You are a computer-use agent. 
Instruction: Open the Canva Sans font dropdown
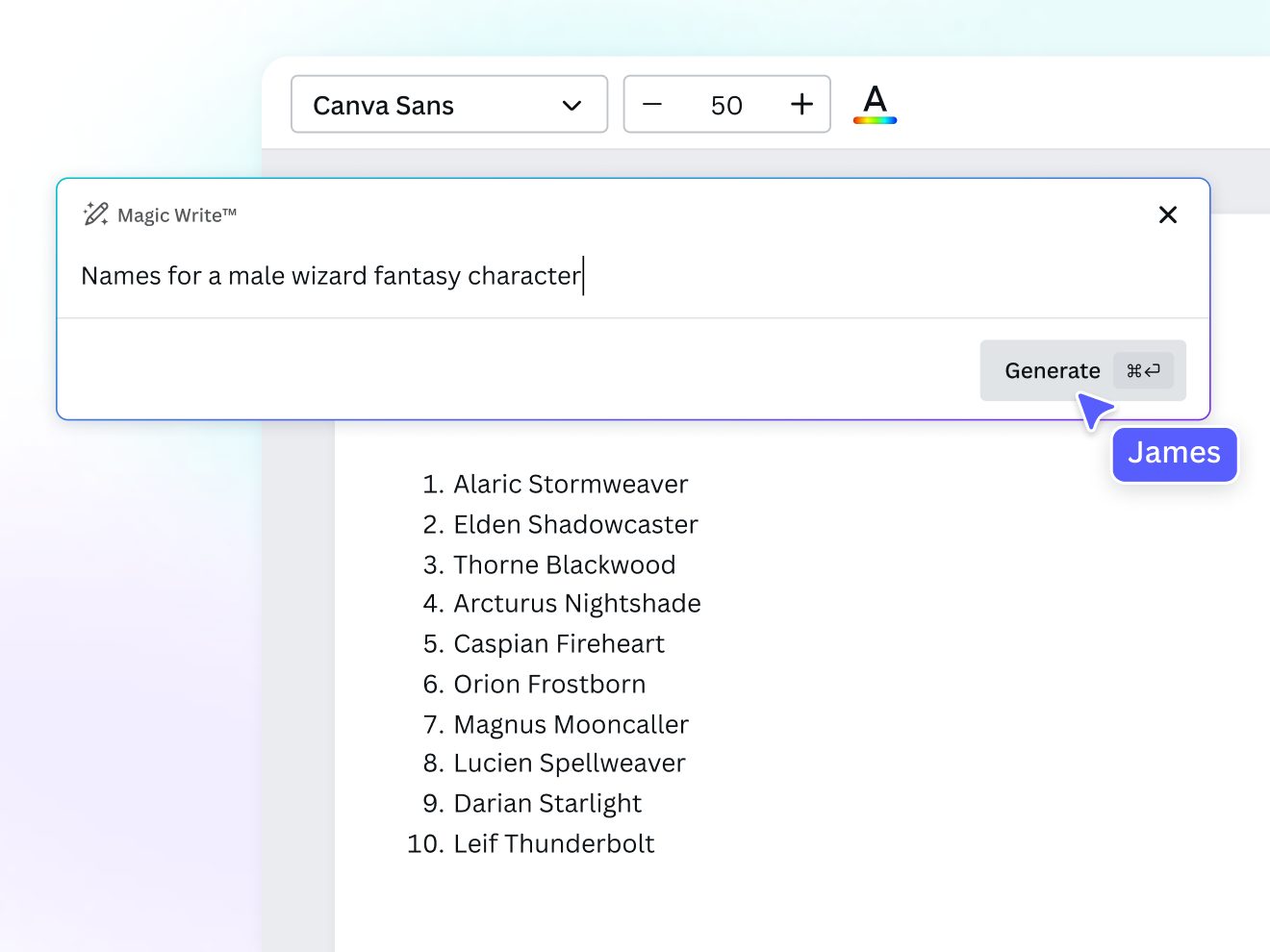tap(448, 104)
